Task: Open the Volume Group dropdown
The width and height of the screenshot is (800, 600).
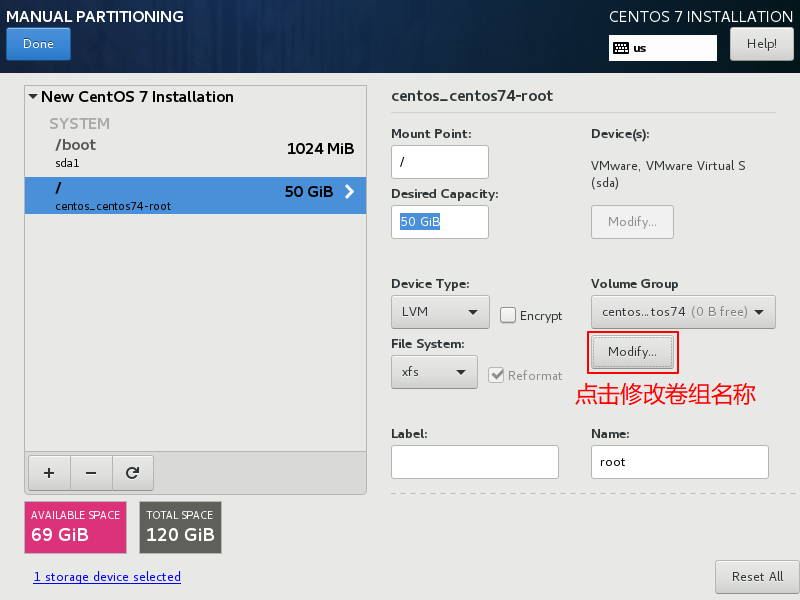Action: (683, 312)
